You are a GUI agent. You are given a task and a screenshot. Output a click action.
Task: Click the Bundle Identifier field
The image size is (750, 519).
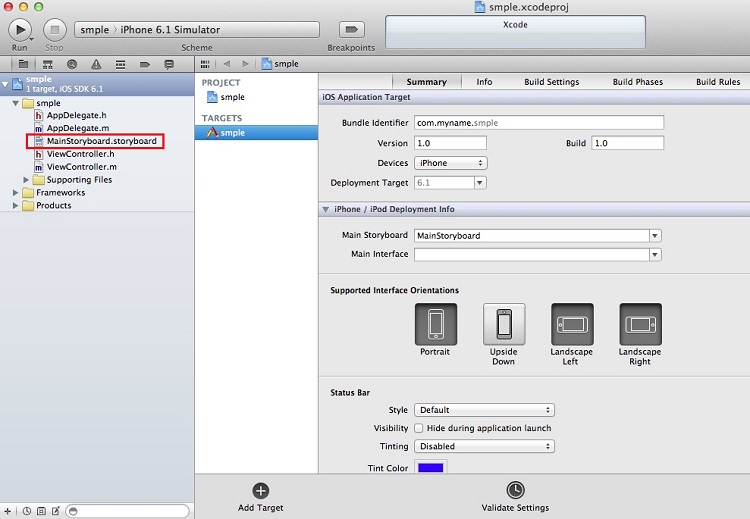point(539,122)
